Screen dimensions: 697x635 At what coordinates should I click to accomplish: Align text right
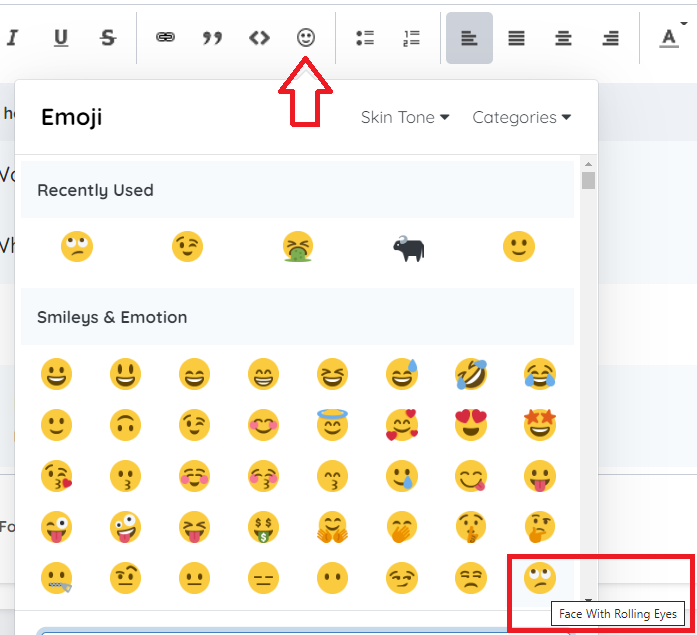pyautogui.click(x=610, y=38)
